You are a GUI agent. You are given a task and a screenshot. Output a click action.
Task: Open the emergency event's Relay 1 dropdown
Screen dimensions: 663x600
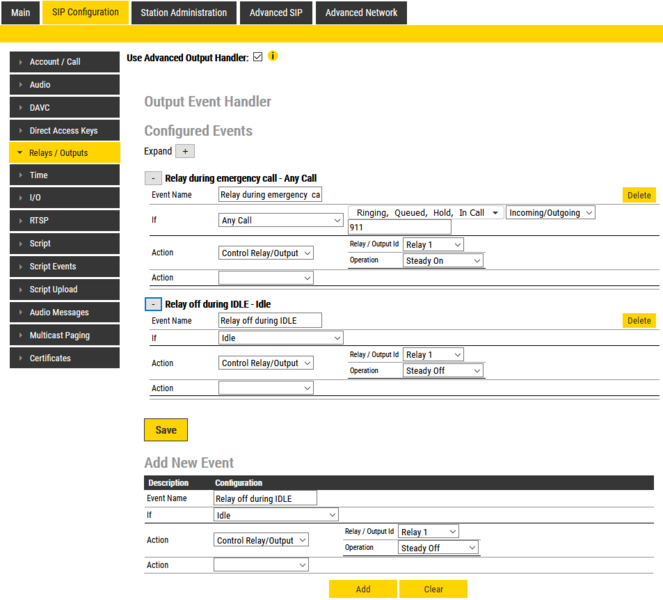[x=433, y=244]
